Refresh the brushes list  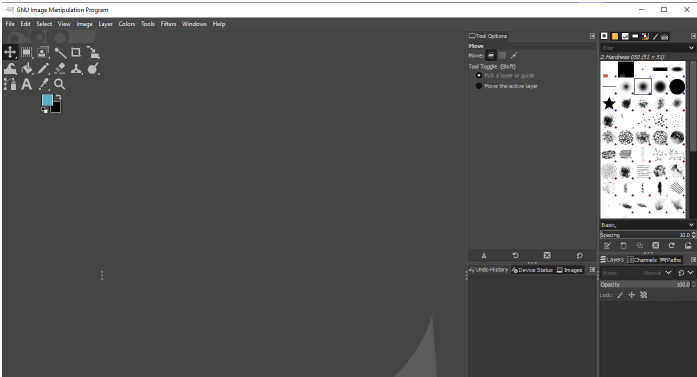tap(672, 245)
